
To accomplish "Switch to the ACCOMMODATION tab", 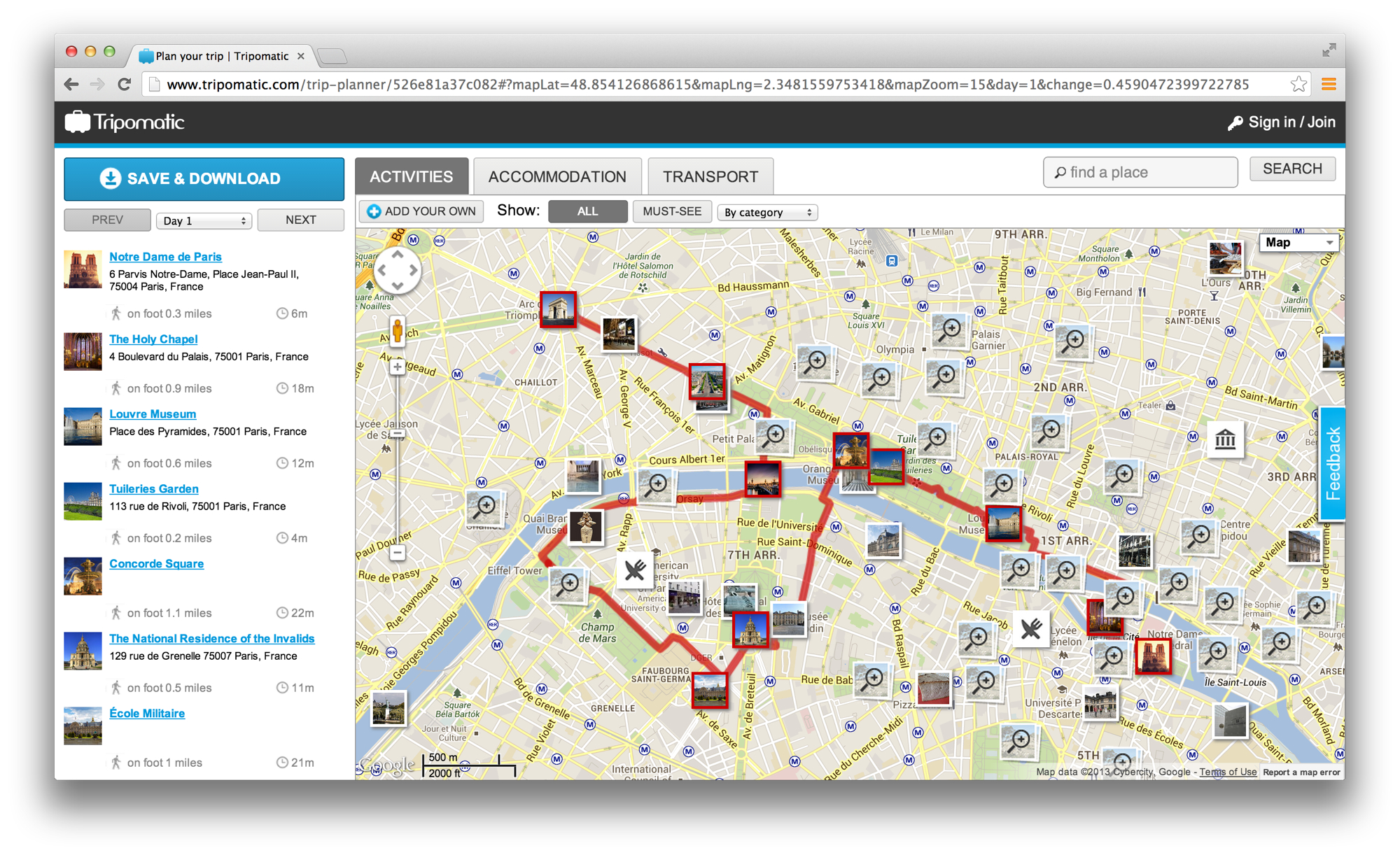I will 557,176.
